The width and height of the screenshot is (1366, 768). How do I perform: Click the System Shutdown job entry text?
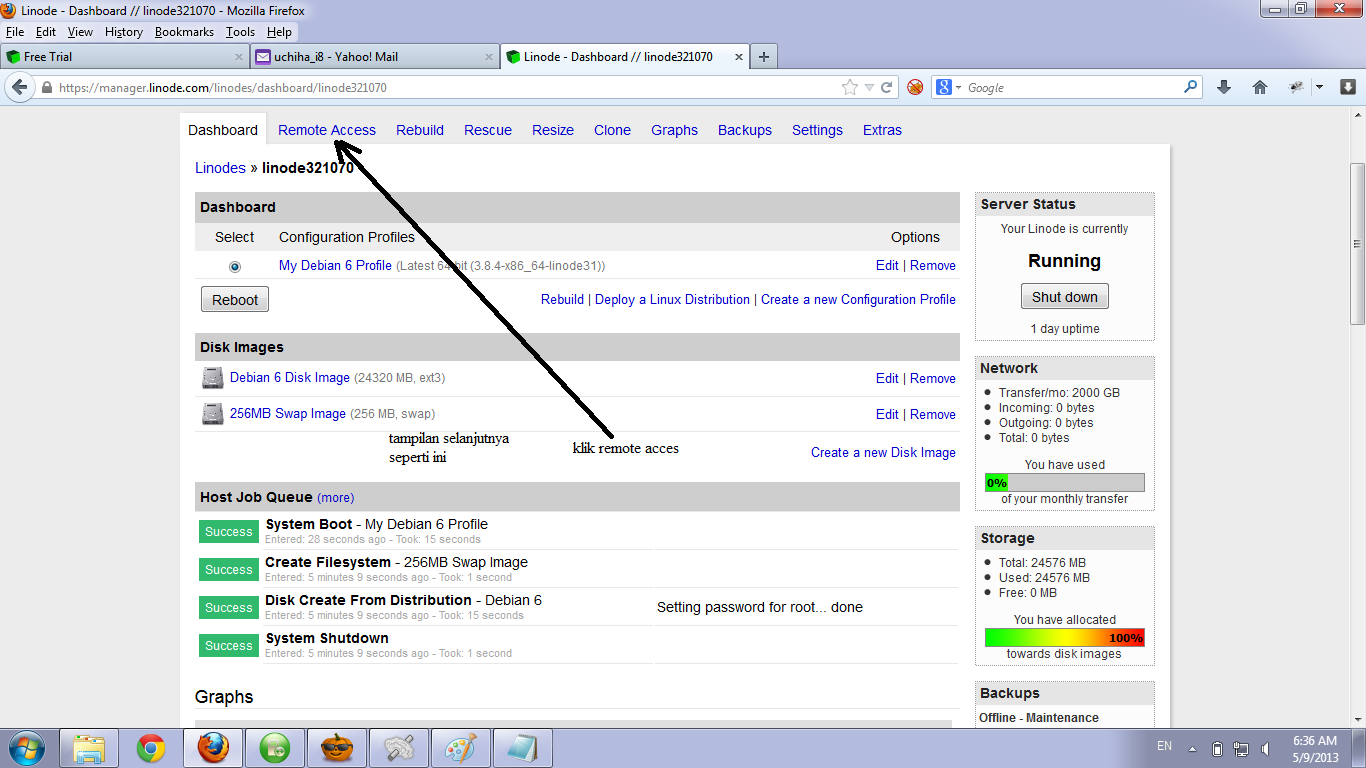pos(327,638)
